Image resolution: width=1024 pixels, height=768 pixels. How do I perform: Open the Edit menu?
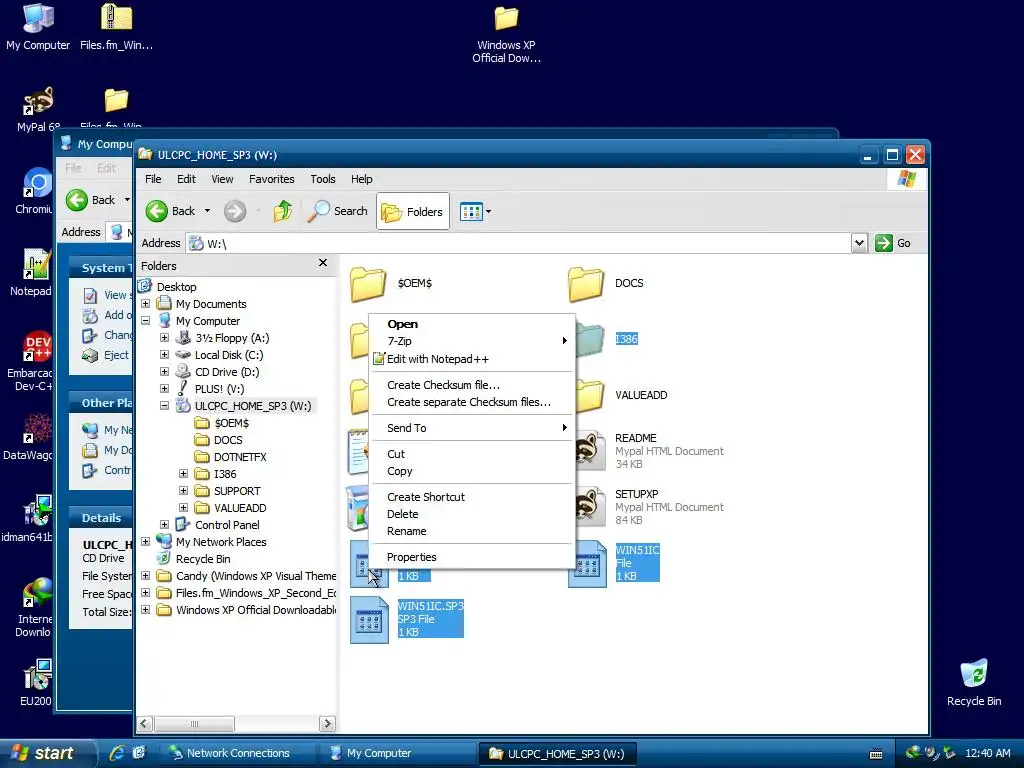[186, 179]
